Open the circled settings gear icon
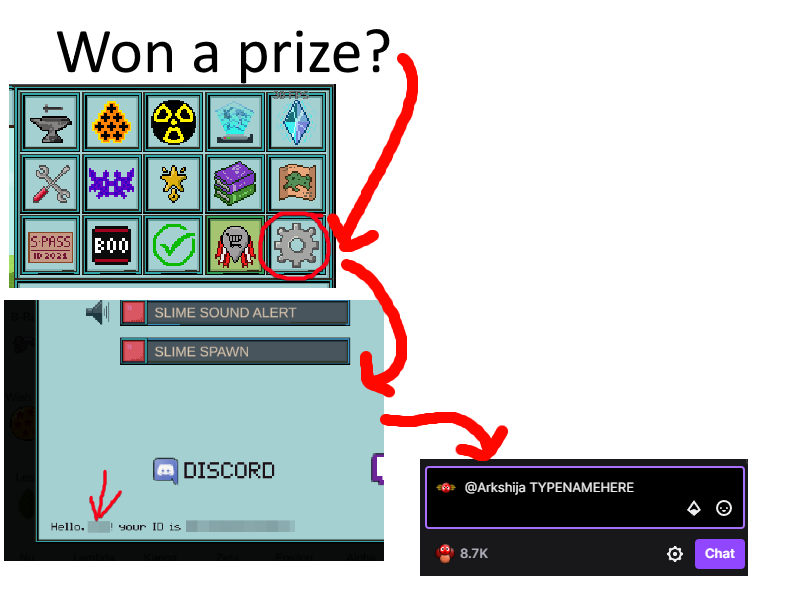 pos(296,245)
